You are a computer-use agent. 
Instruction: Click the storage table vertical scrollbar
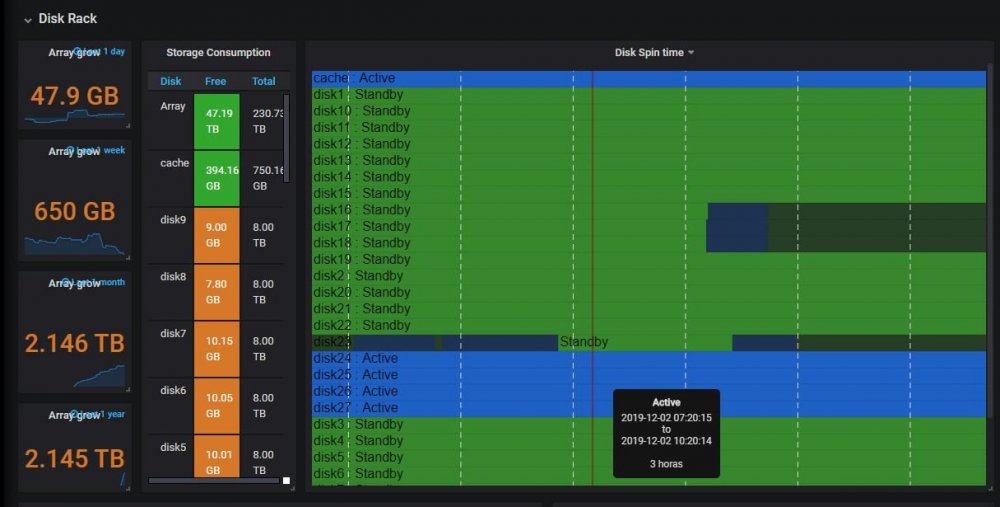click(x=286, y=138)
